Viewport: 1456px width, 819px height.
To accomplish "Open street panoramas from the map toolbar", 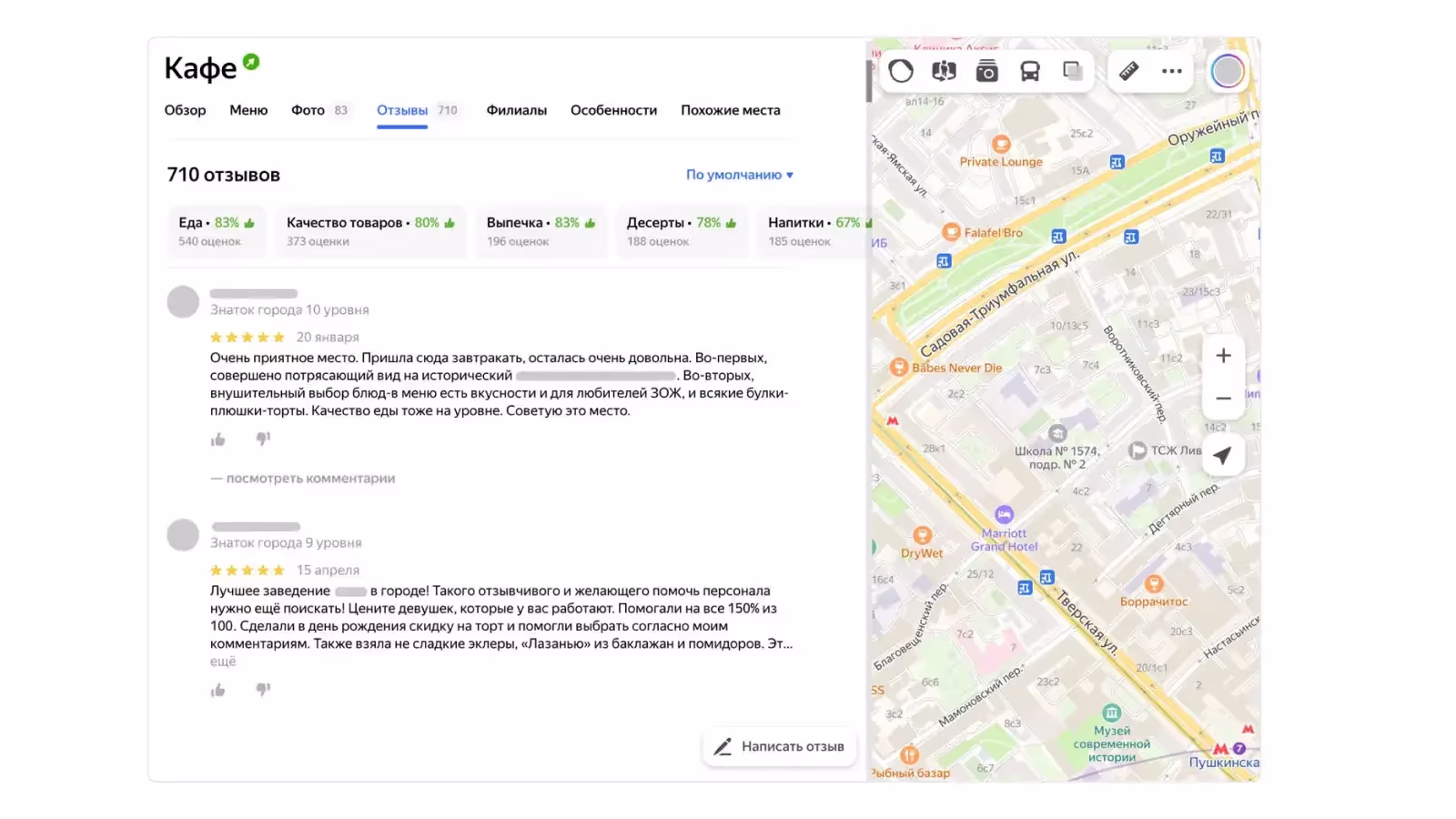I will click(x=944, y=71).
